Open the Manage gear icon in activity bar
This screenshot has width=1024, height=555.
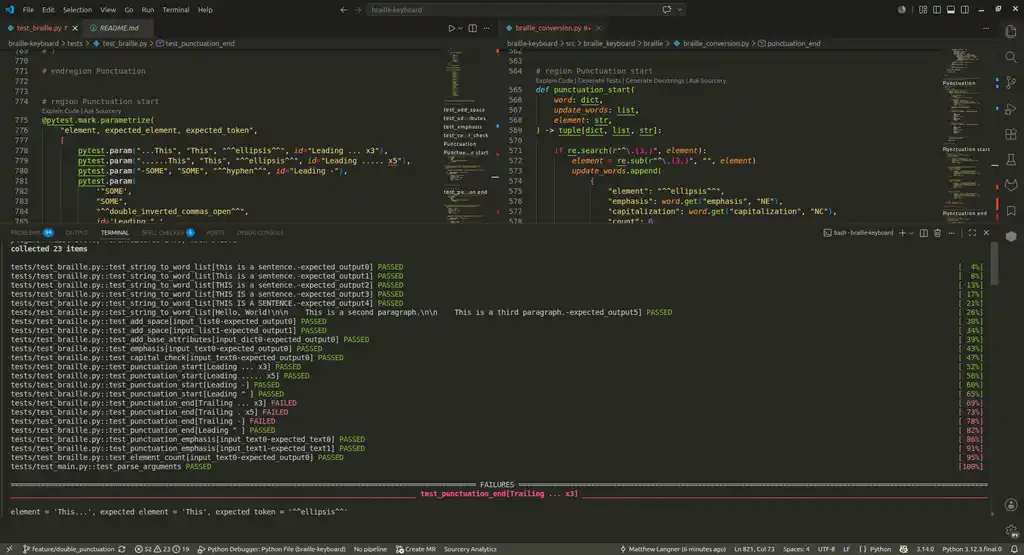[x=1011, y=531]
